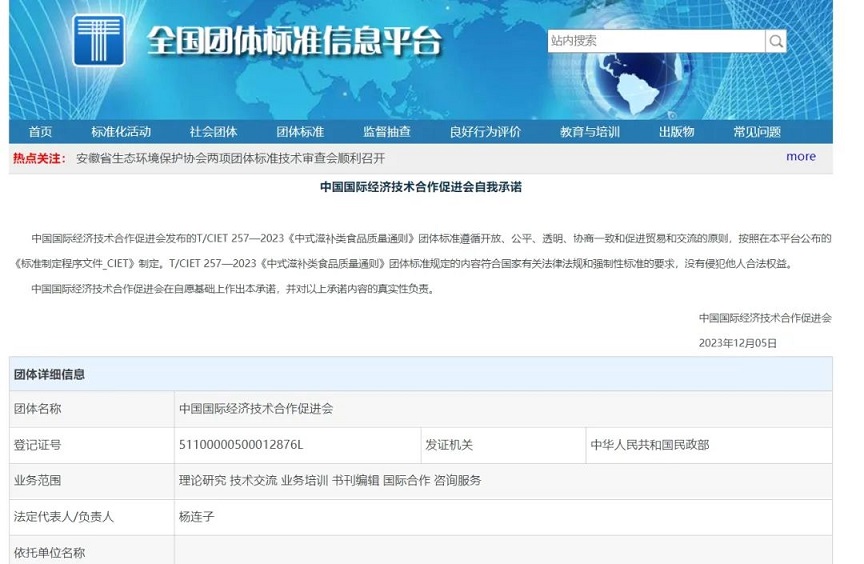The height and width of the screenshot is (564, 864).
Task: Open the 安徽省生态环境保护协会 hot news link
Action: click(230, 158)
